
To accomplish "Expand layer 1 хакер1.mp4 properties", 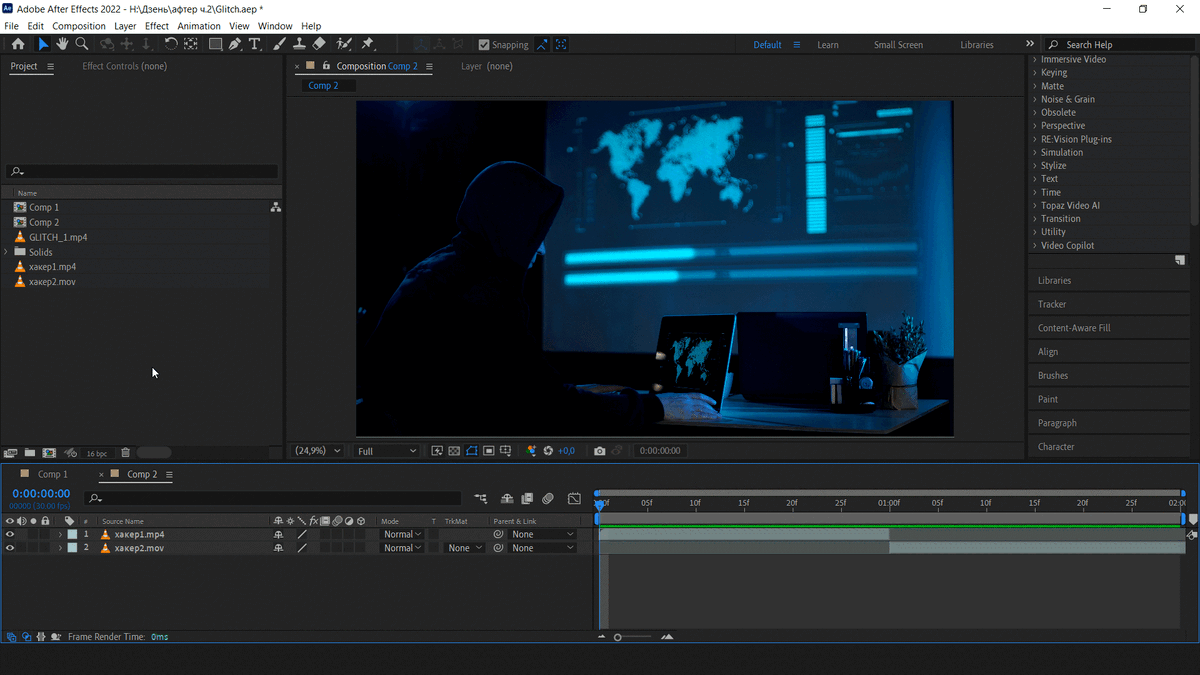I will click(60, 534).
